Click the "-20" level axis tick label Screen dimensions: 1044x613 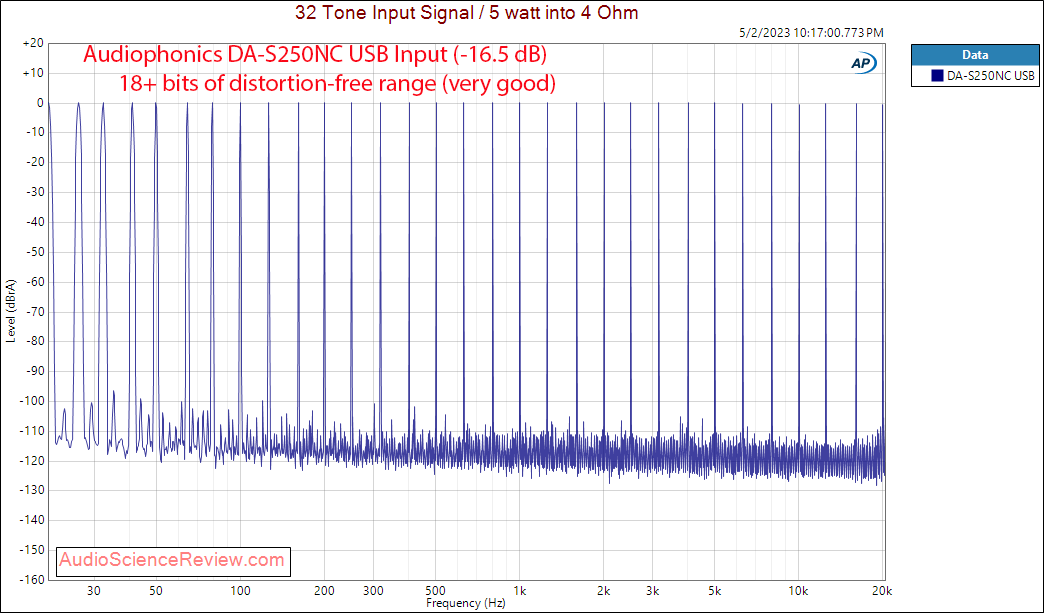pos(34,162)
